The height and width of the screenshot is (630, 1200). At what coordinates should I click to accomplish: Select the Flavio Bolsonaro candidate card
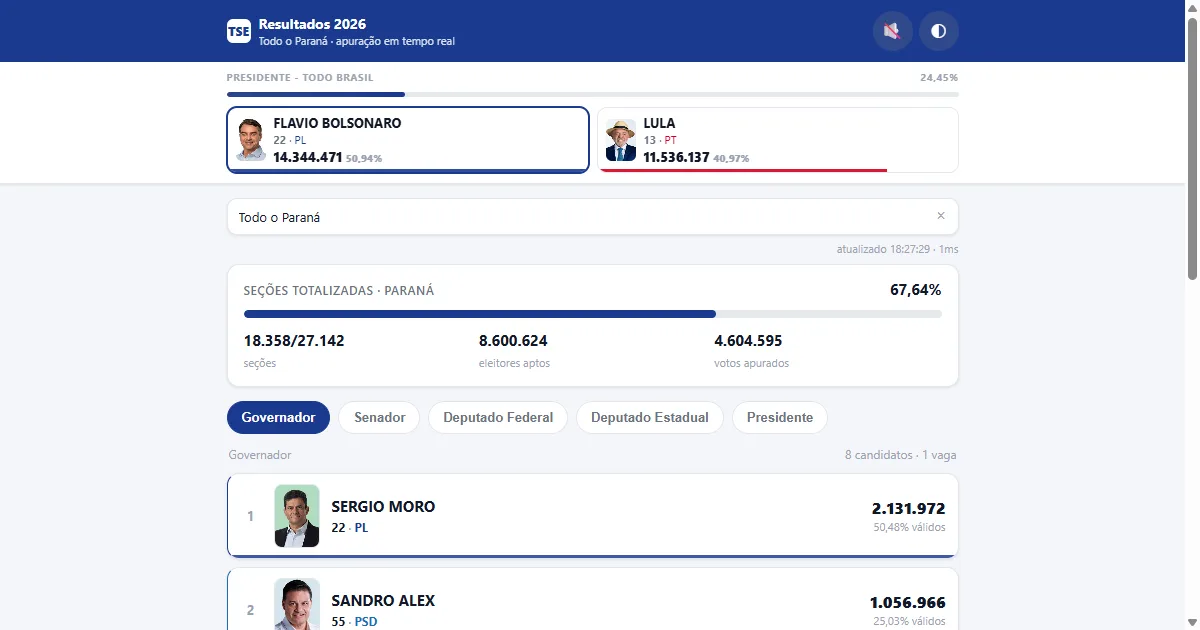click(x=408, y=140)
